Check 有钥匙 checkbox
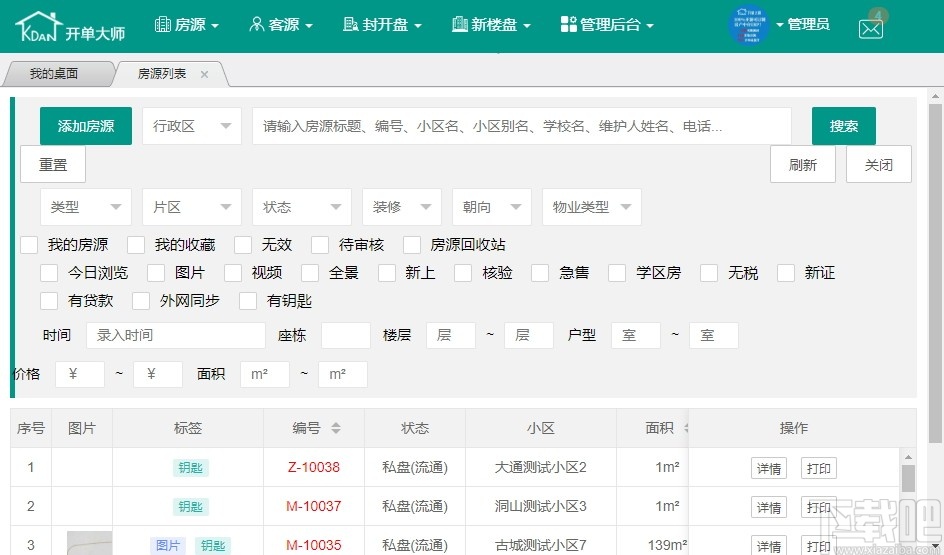Screen dimensions: 944x555 pos(248,300)
